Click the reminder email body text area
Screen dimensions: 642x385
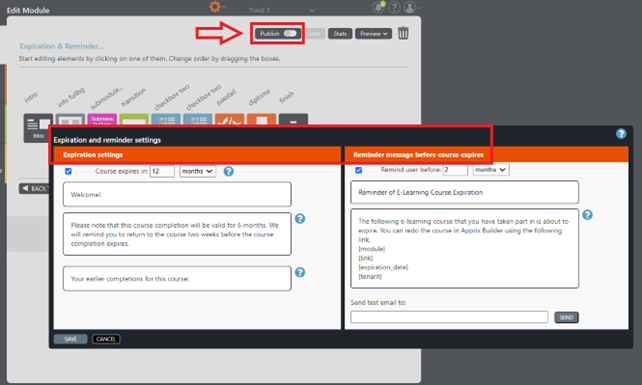(x=464, y=249)
